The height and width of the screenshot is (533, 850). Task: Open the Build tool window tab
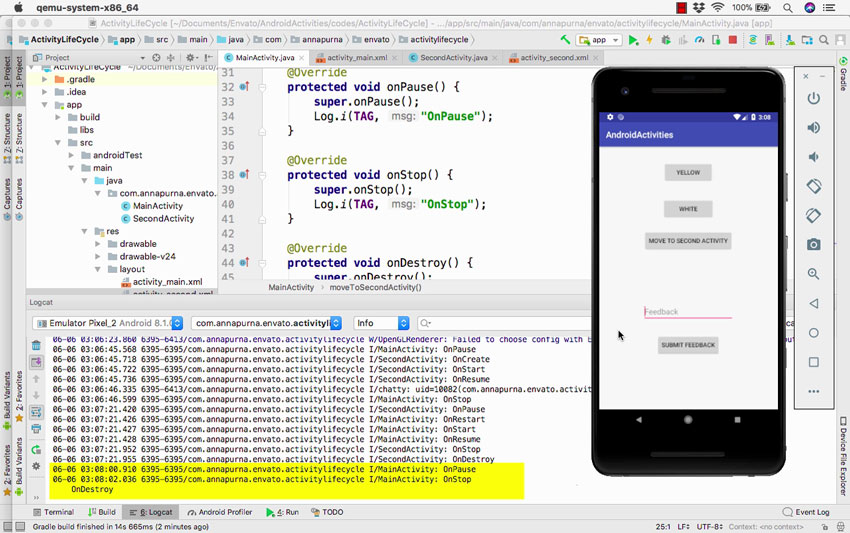[102, 512]
